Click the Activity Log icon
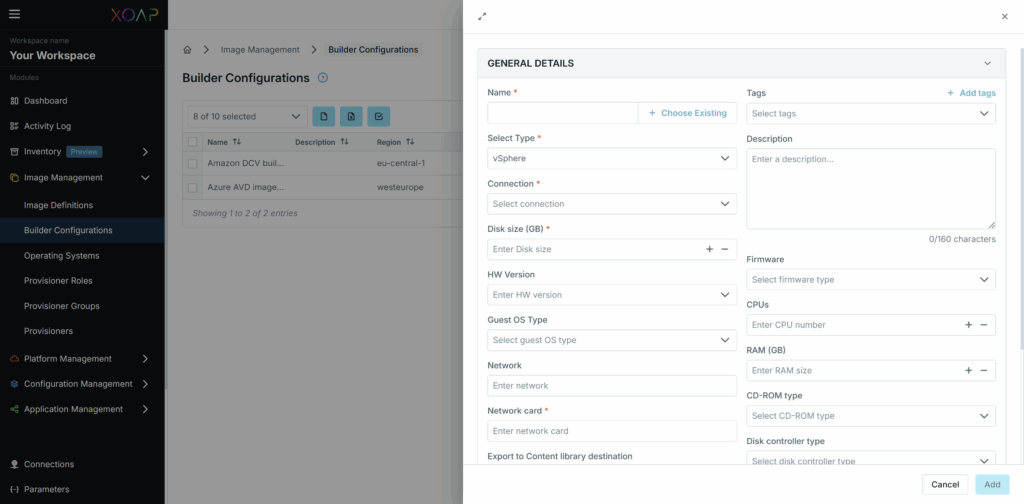1024x504 pixels. click(x=14, y=126)
